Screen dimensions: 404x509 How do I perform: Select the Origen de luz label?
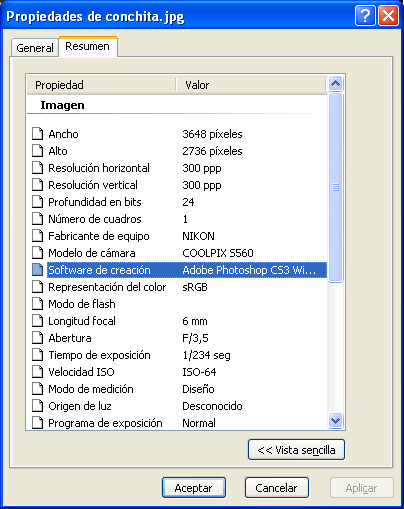pyautogui.click(x=80, y=406)
